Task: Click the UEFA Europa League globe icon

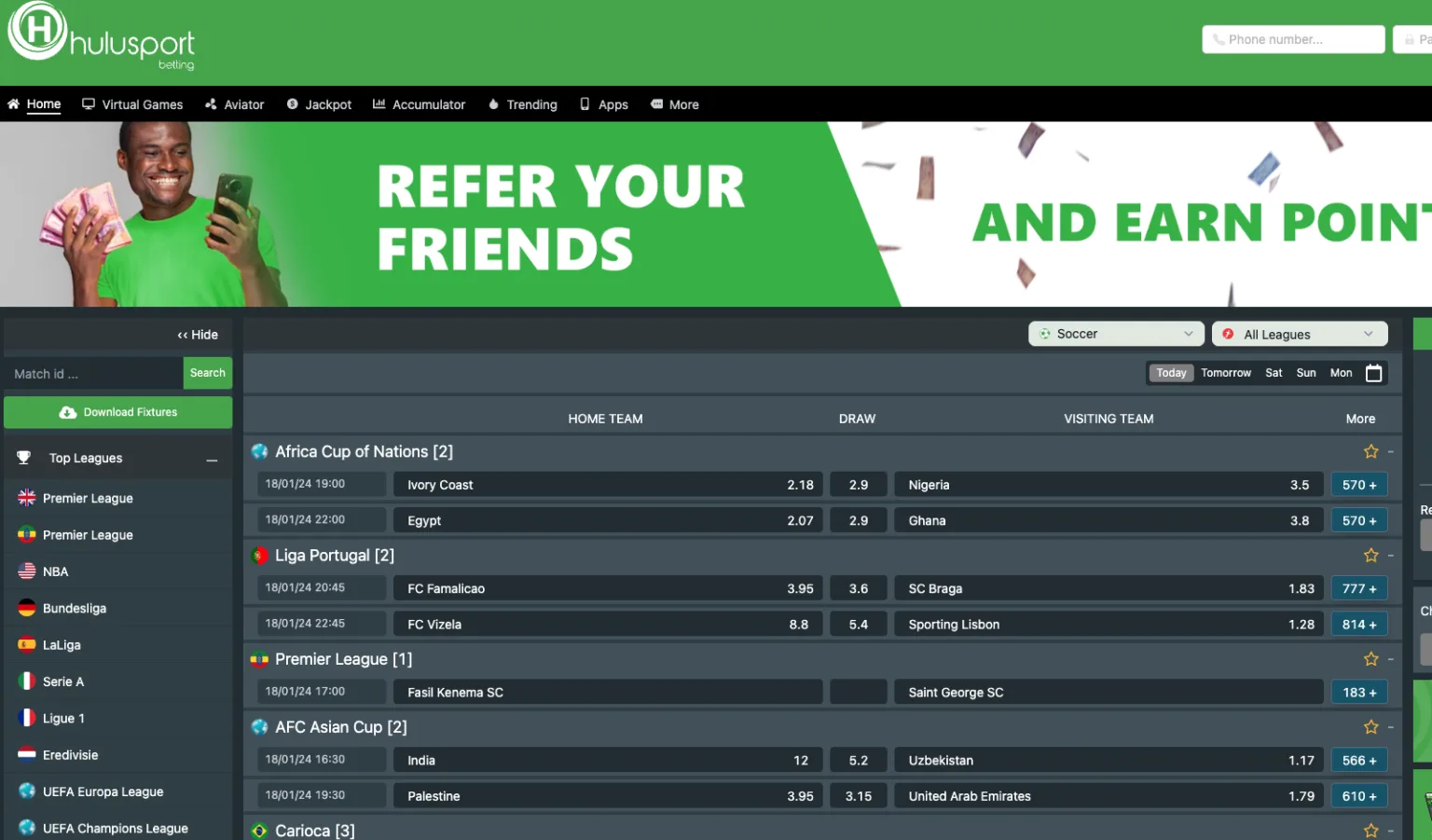Action: (x=27, y=791)
